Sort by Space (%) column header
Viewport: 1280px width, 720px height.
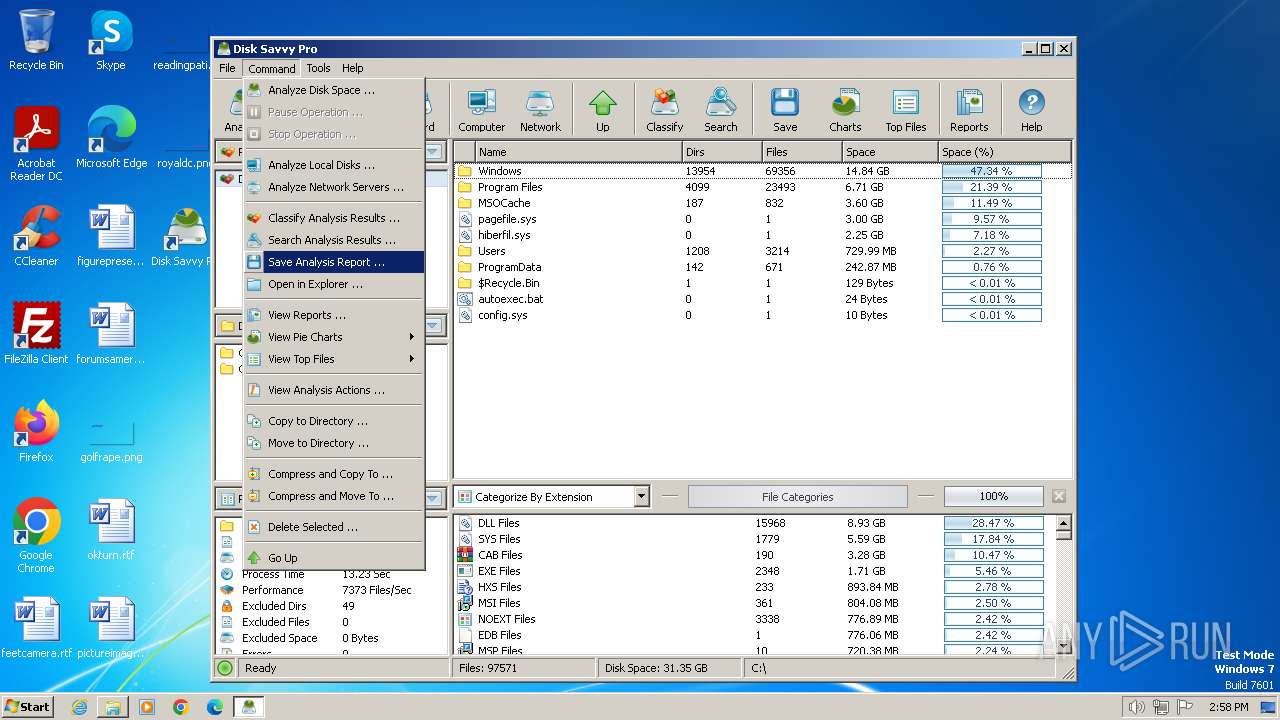click(1005, 152)
